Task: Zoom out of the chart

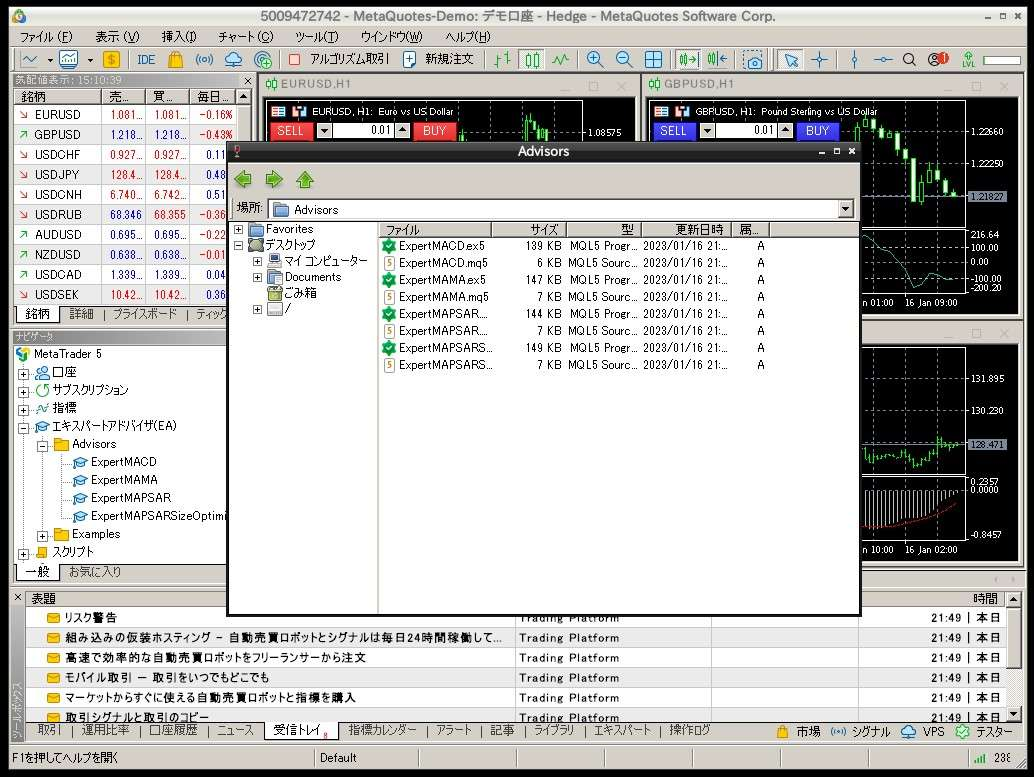Action: point(624,59)
